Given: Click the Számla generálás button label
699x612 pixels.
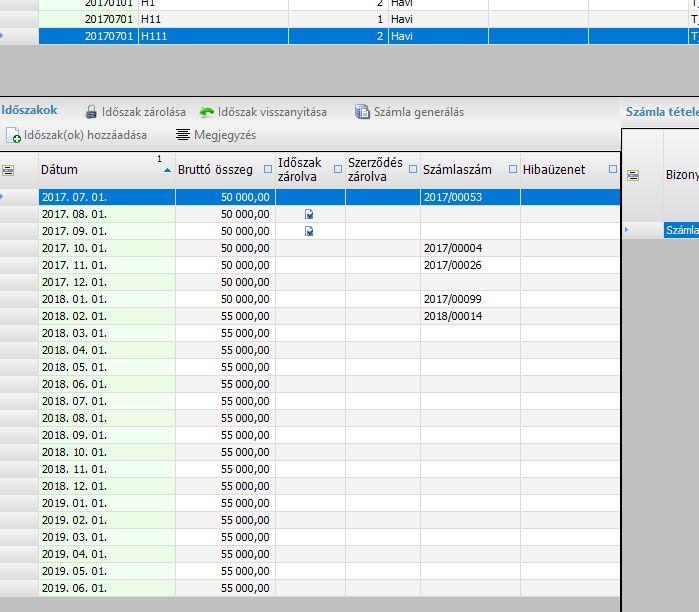Looking at the screenshot, I should coord(419,112).
